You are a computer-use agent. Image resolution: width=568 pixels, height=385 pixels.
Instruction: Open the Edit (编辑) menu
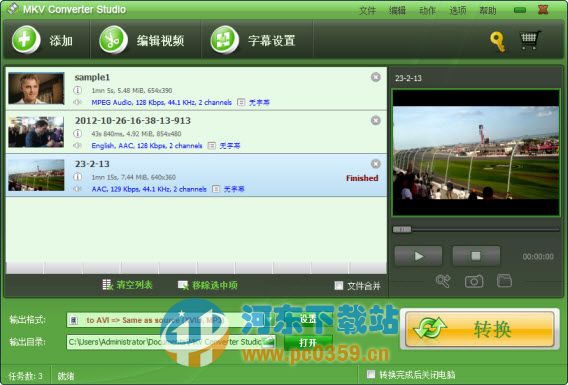click(x=397, y=11)
